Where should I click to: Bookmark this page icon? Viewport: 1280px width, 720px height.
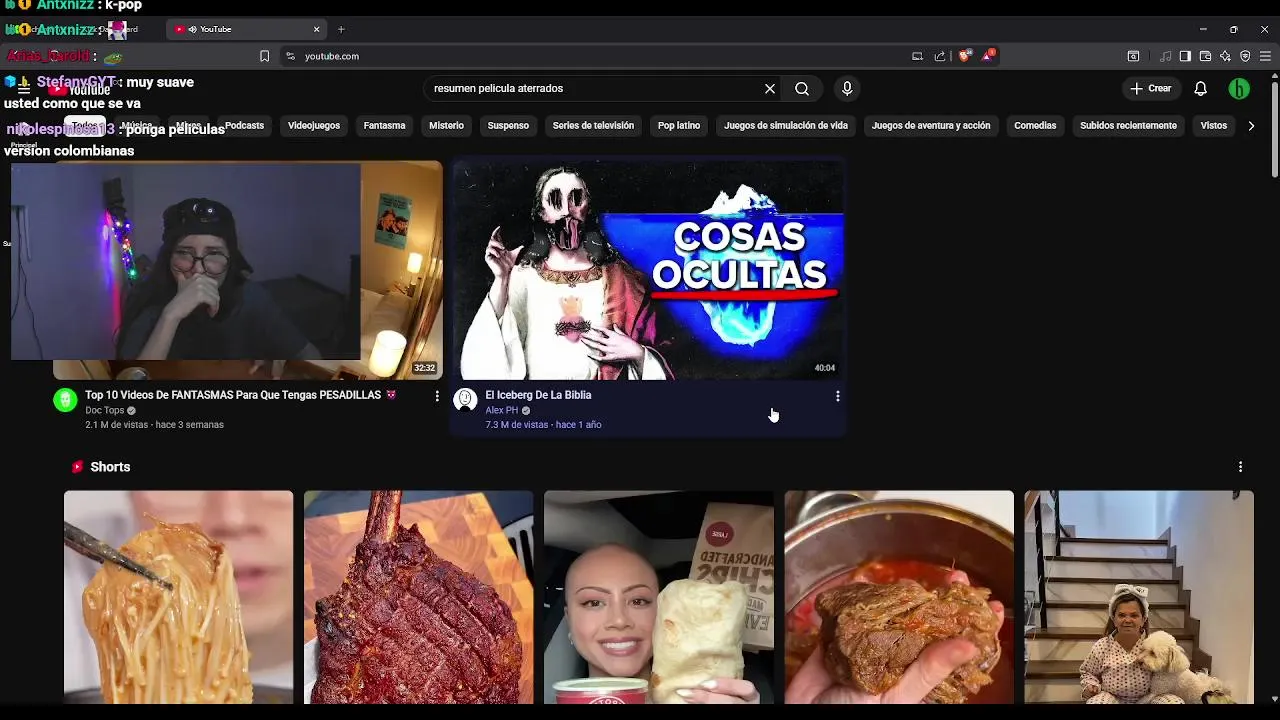click(x=264, y=56)
